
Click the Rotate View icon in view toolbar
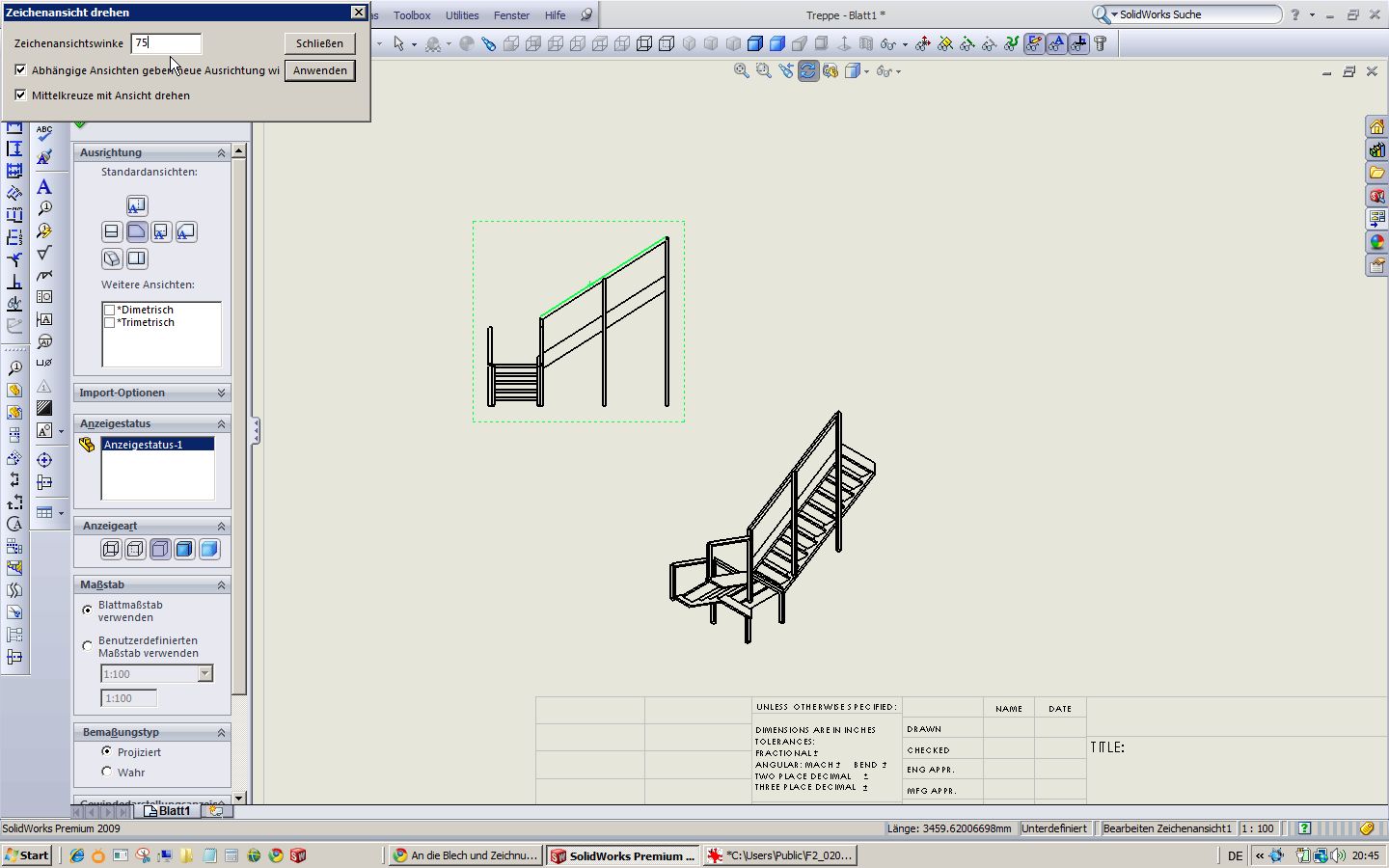point(808,70)
